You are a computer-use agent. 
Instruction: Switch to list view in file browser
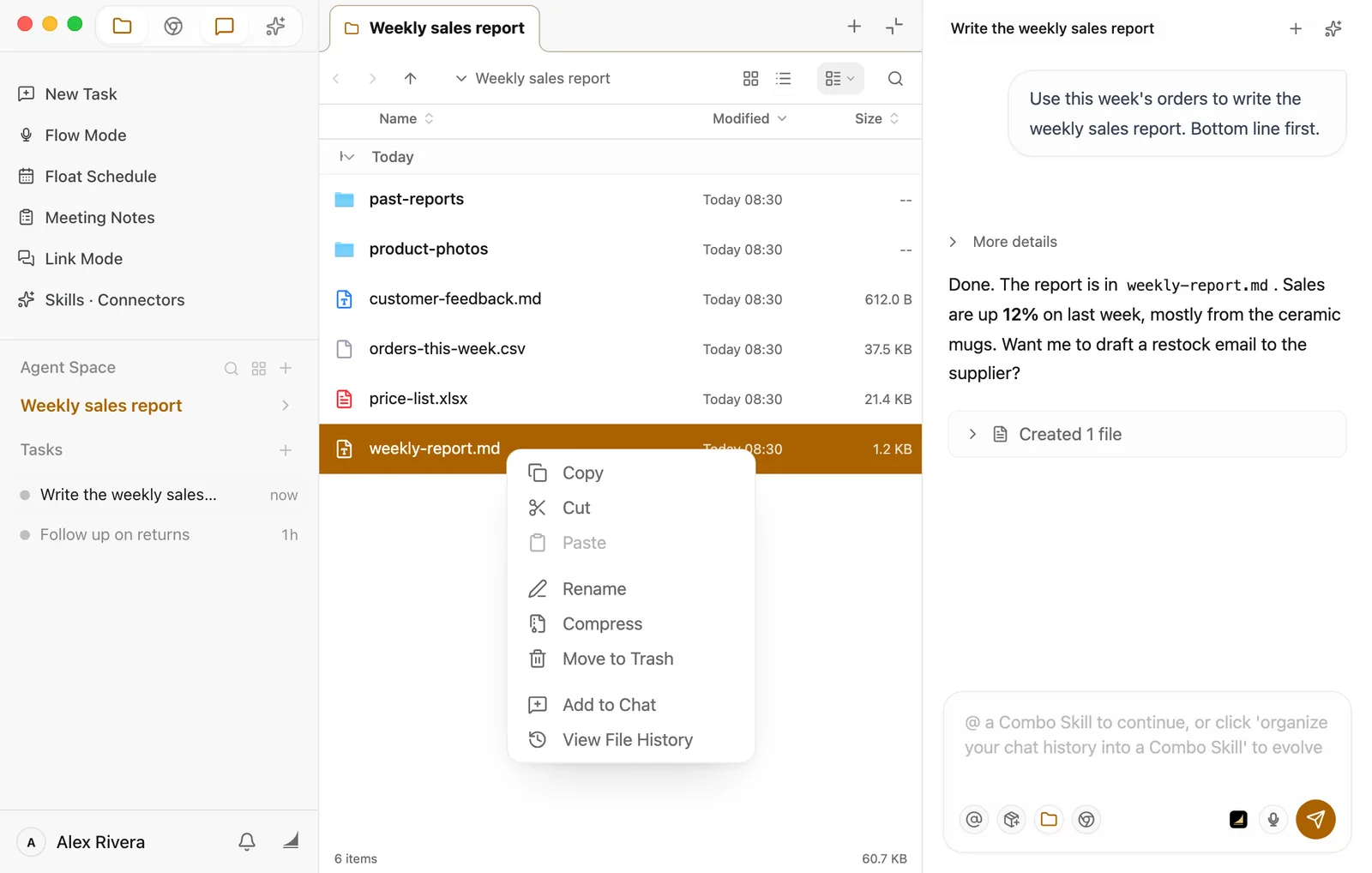click(783, 79)
